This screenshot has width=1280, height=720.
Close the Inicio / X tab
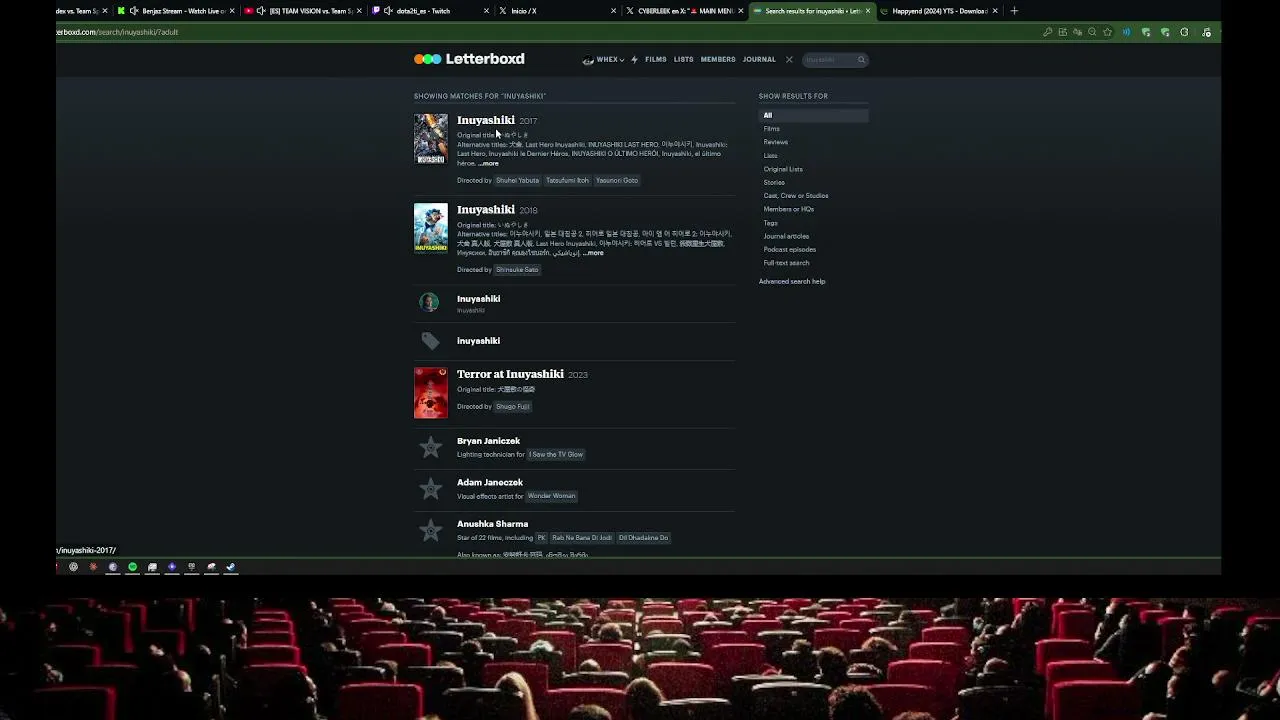coord(614,11)
